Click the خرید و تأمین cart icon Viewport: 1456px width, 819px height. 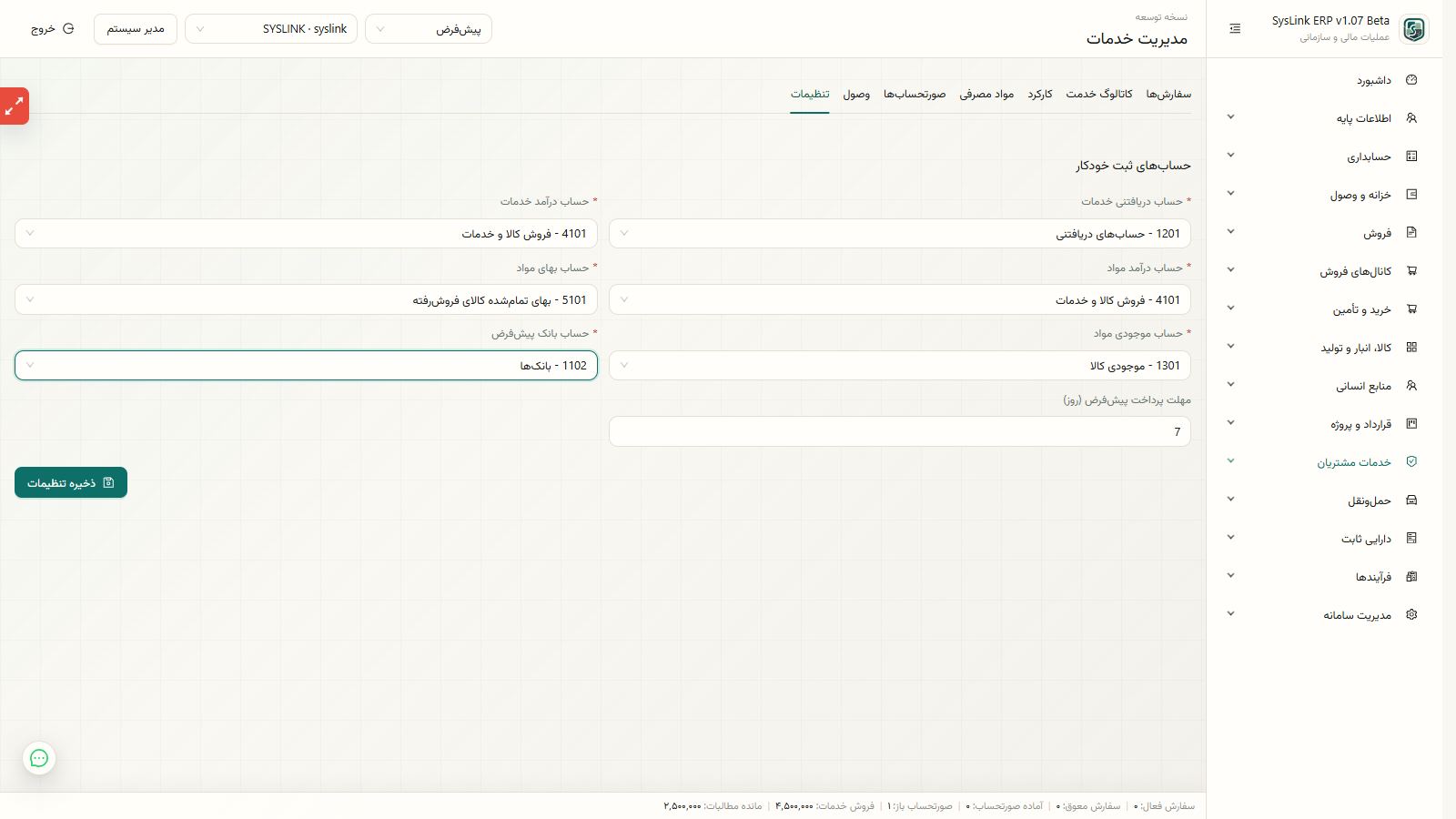pos(1411,309)
